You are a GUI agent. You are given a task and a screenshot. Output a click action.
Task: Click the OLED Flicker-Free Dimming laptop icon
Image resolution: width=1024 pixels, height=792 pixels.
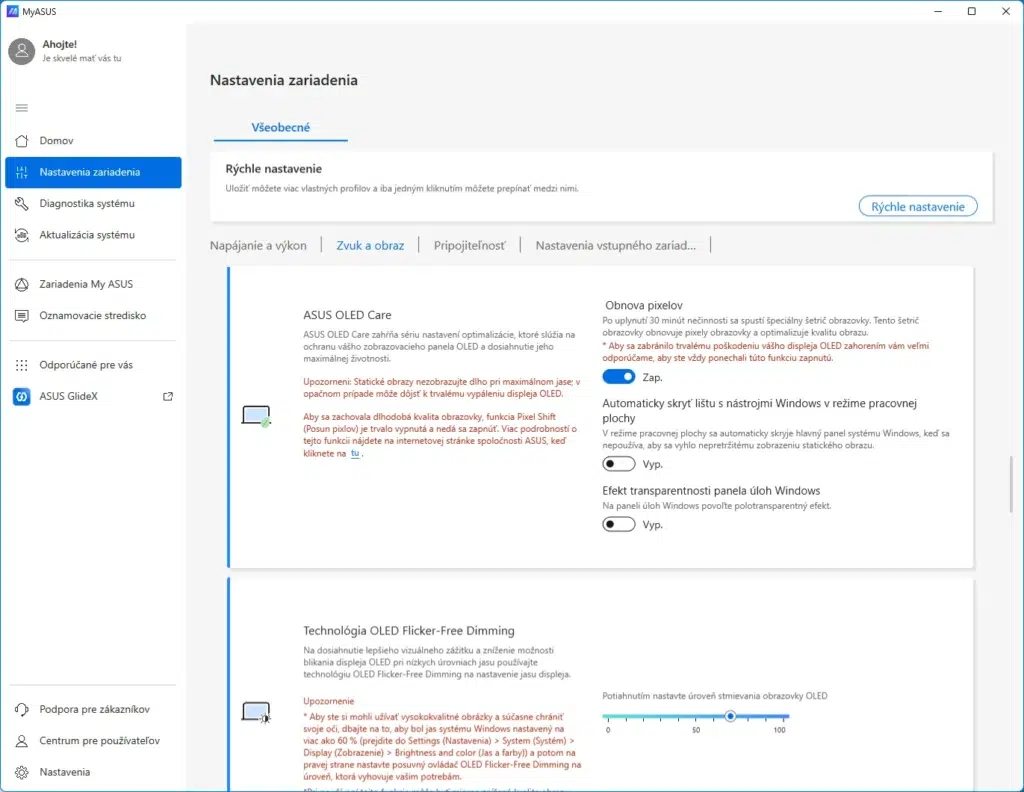tap(256, 712)
